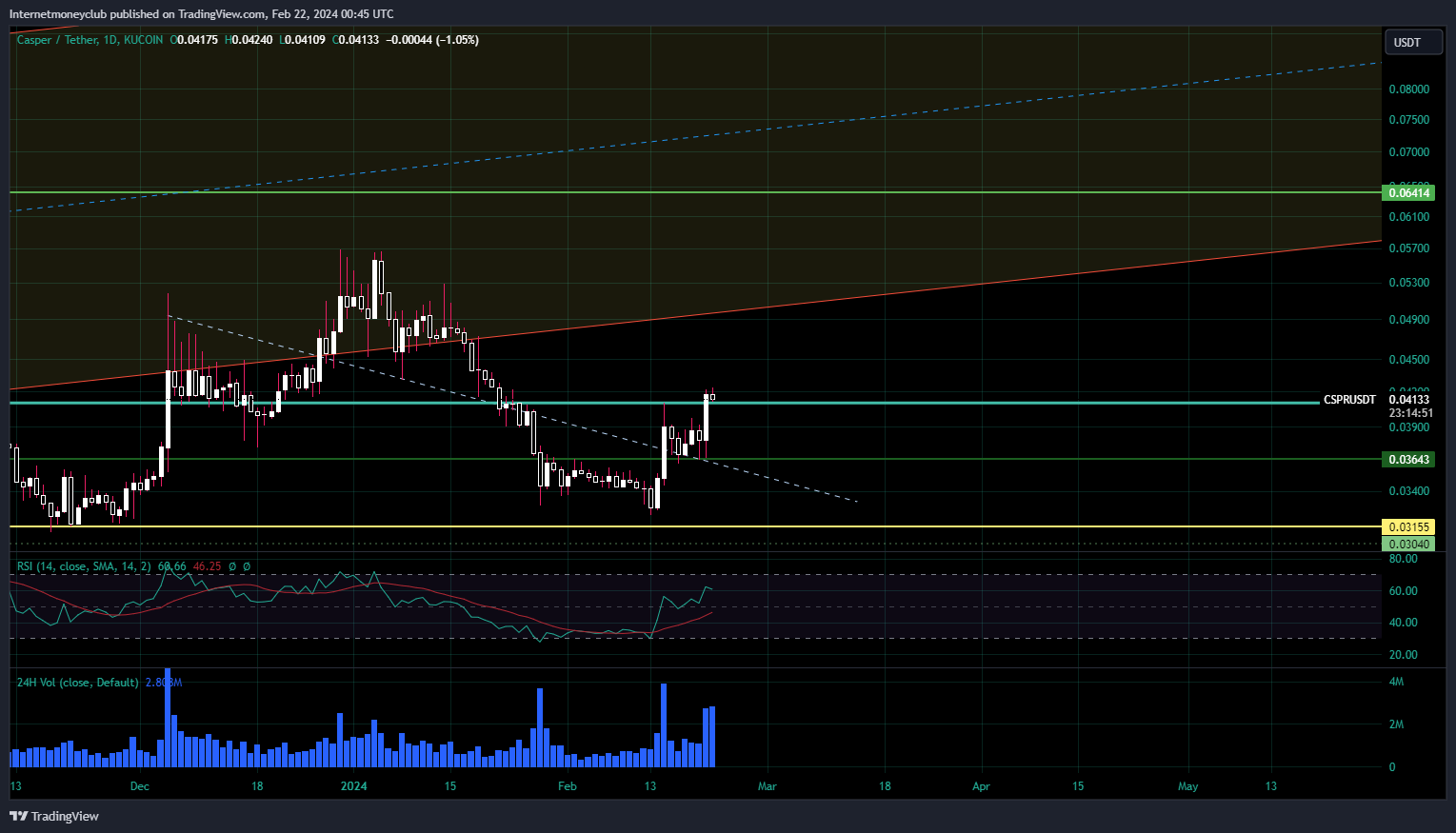Click 0.07000 on the price axis
The image size is (1456, 833).
pos(1409,152)
